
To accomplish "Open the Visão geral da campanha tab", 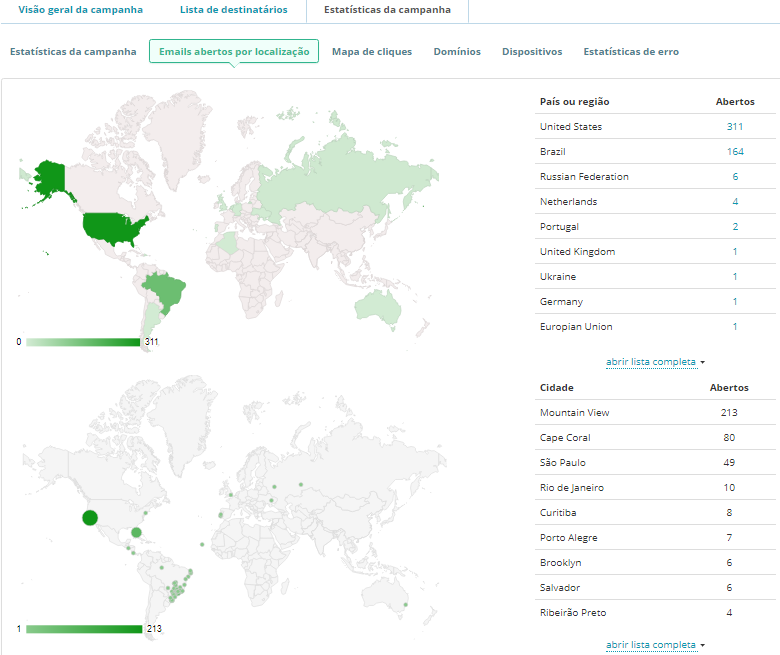I will [x=80, y=10].
